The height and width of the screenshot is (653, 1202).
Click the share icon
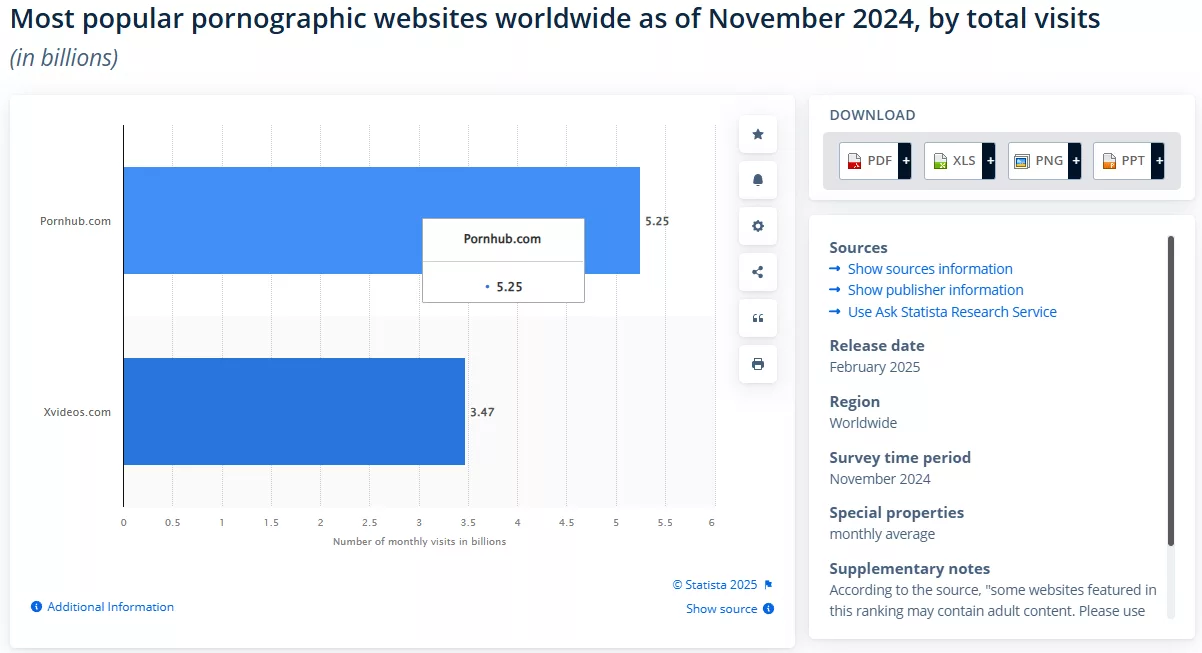coord(758,272)
